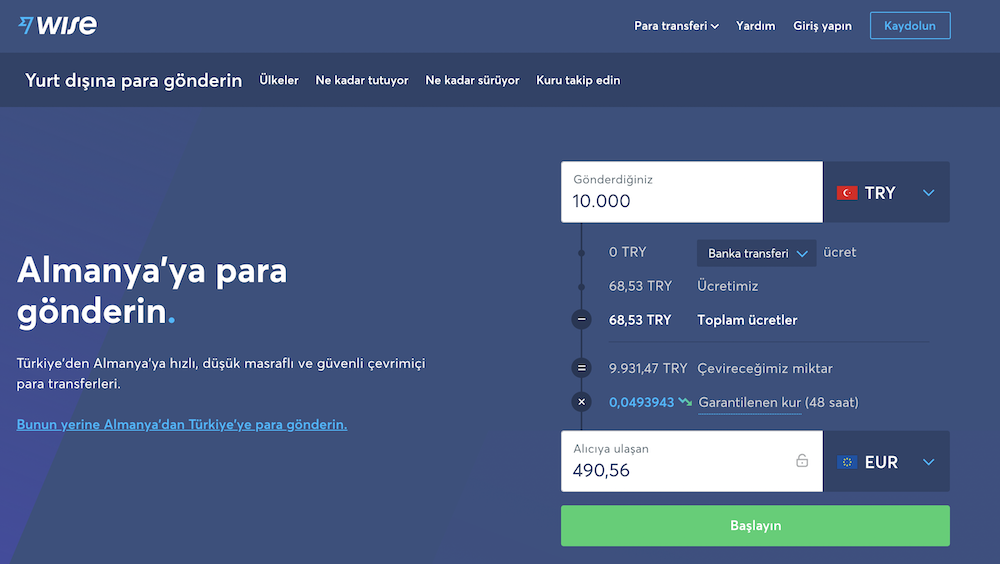Open the Ne kadar sürüyor tab
The width and height of the screenshot is (1000, 564).
pyautogui.click(x=472, y=80)
